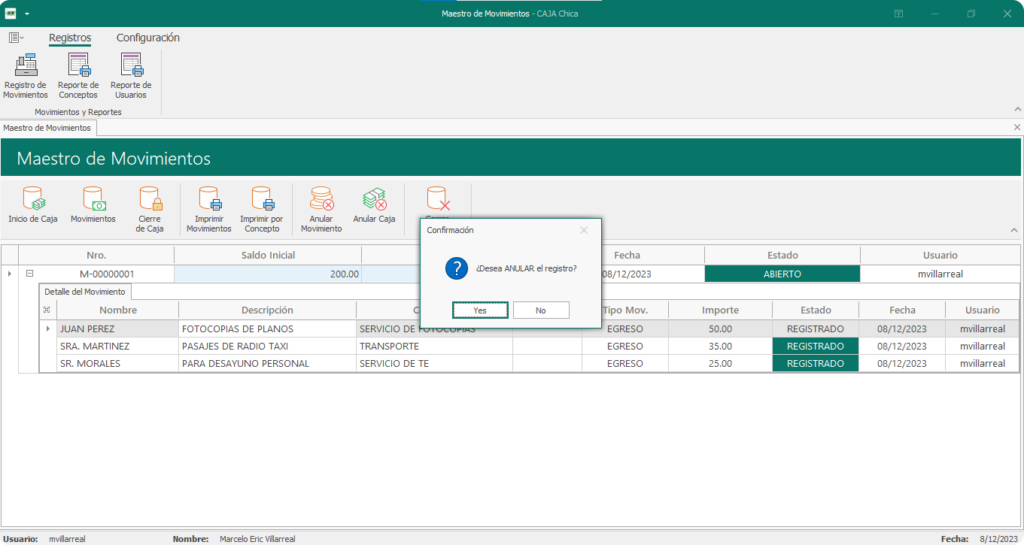The width and height of the screenshot is (1024, 545).
Task: Expand the JUAN PEREZ row indicator arrow
Action: [47, 328]
